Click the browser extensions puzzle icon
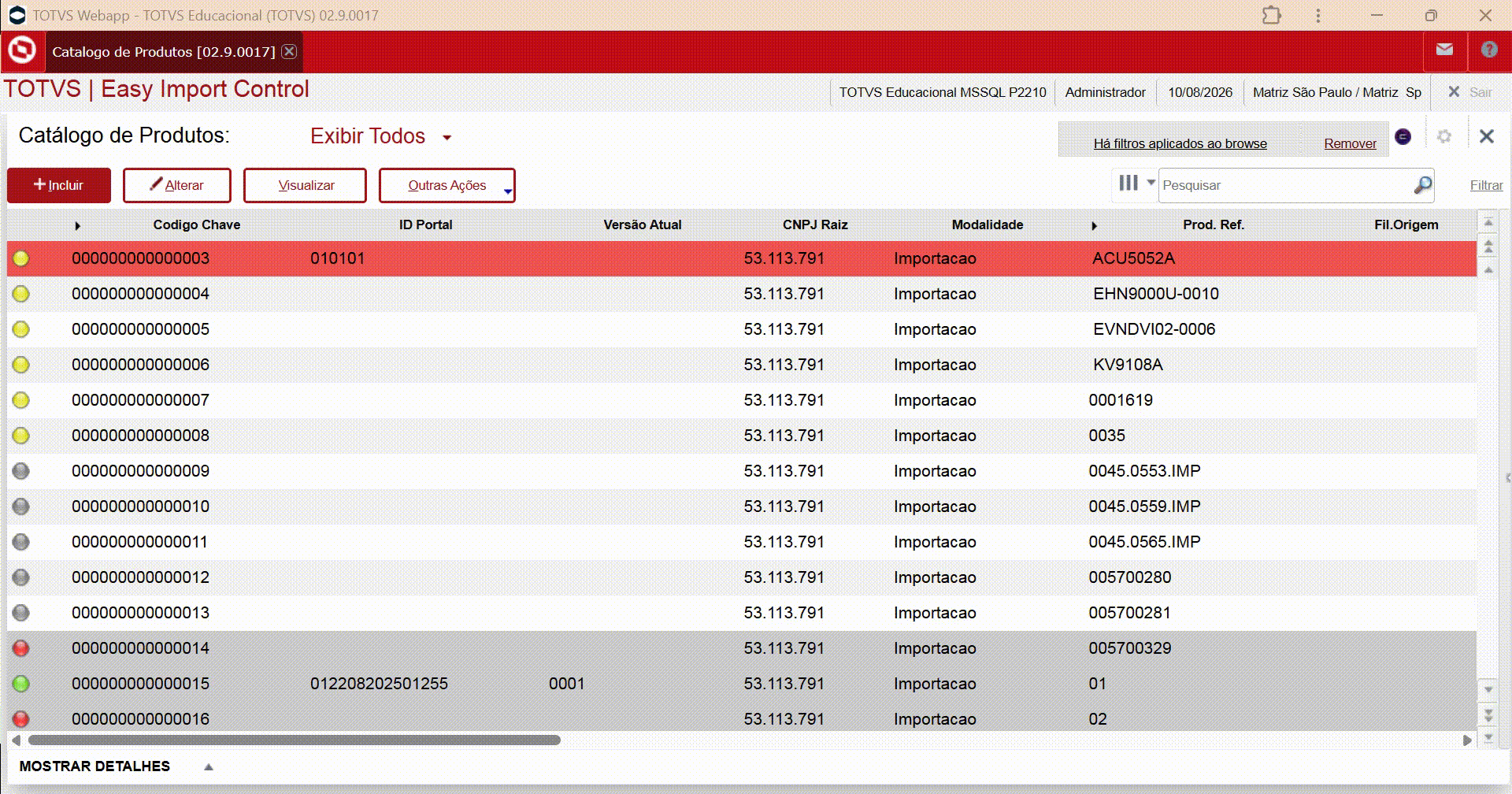 click(1272, 16)
